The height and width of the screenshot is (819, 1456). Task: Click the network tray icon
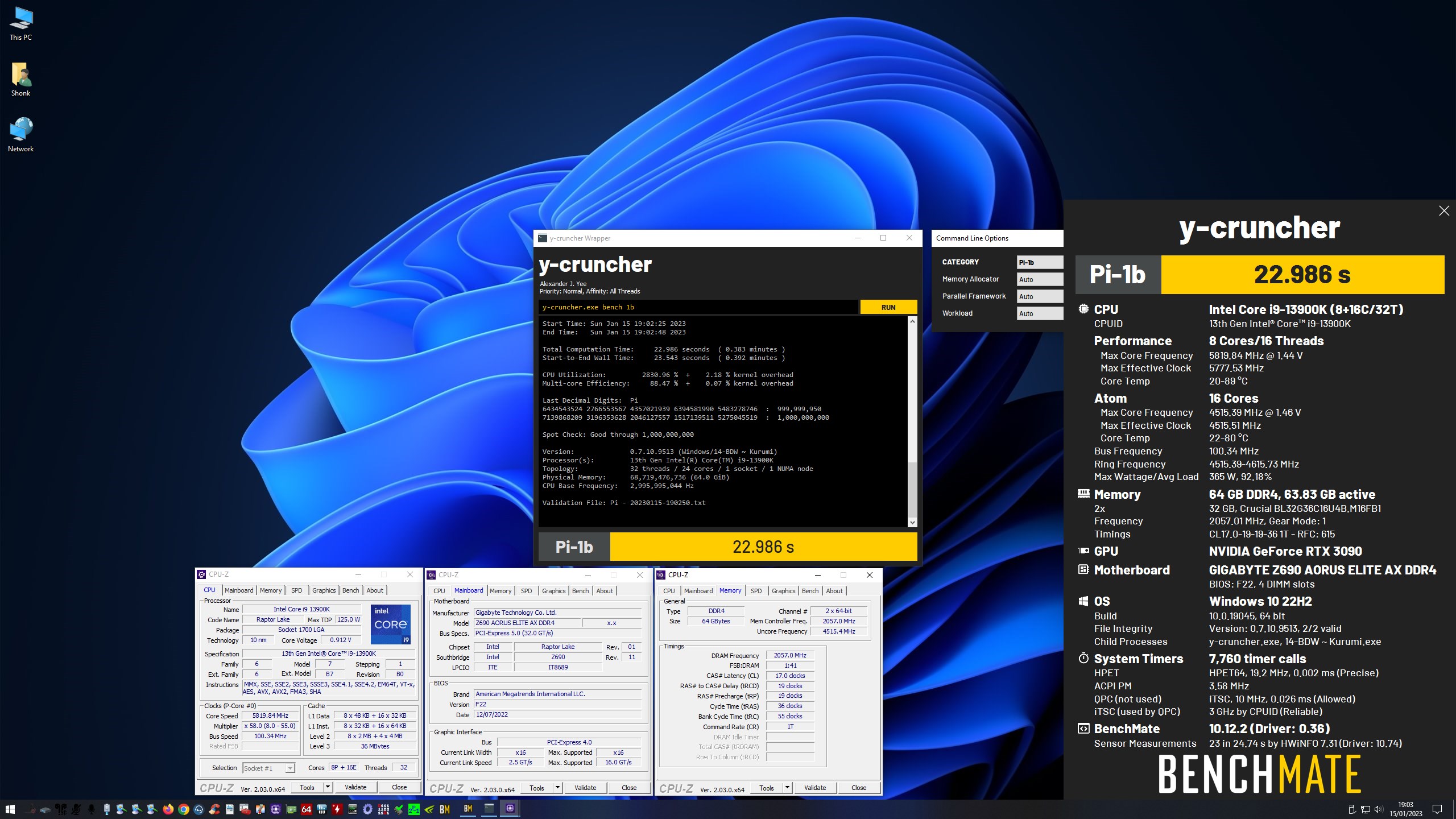[x=1365, y=809]
